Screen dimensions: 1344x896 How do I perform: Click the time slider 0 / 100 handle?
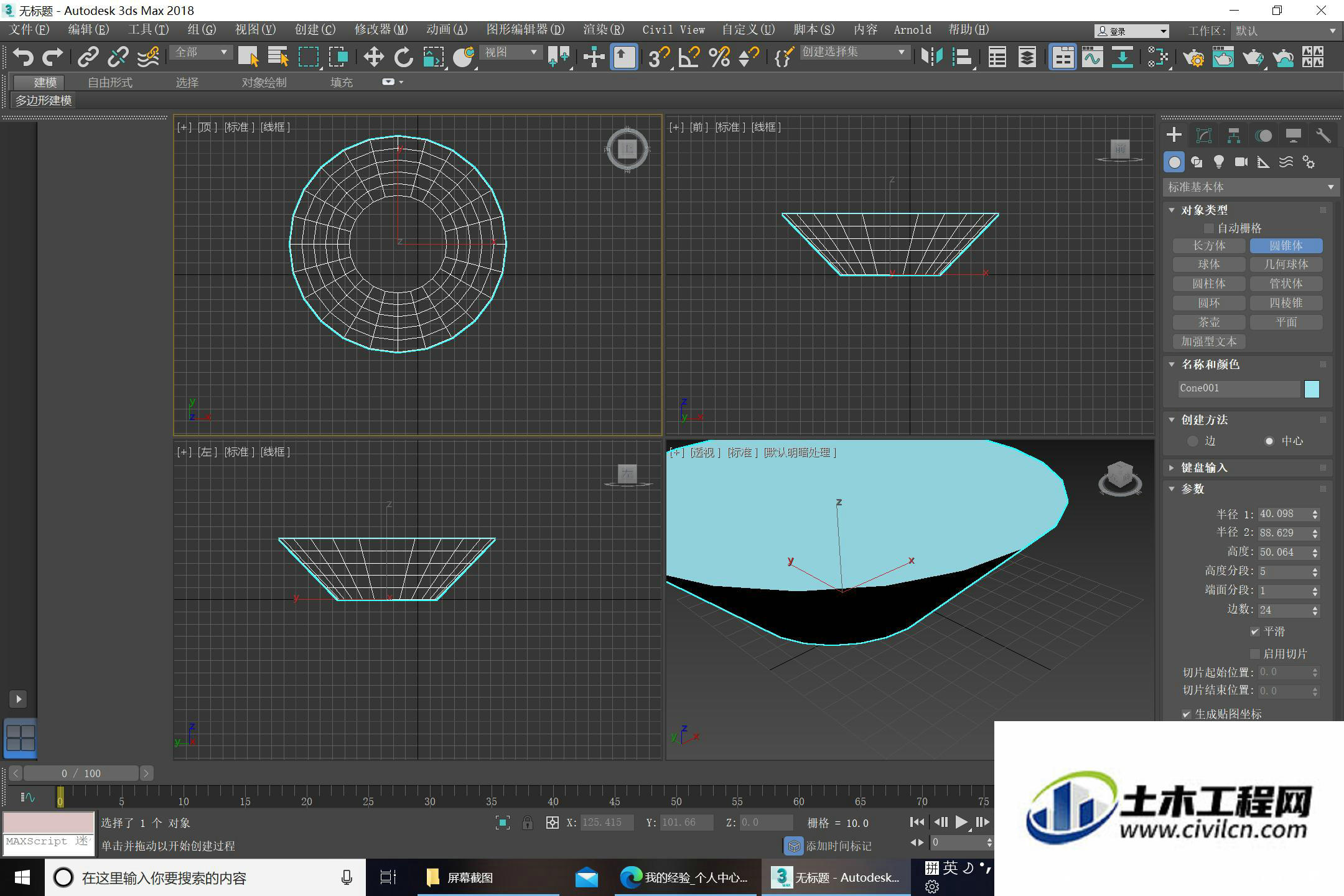click(x=81, y=773)
